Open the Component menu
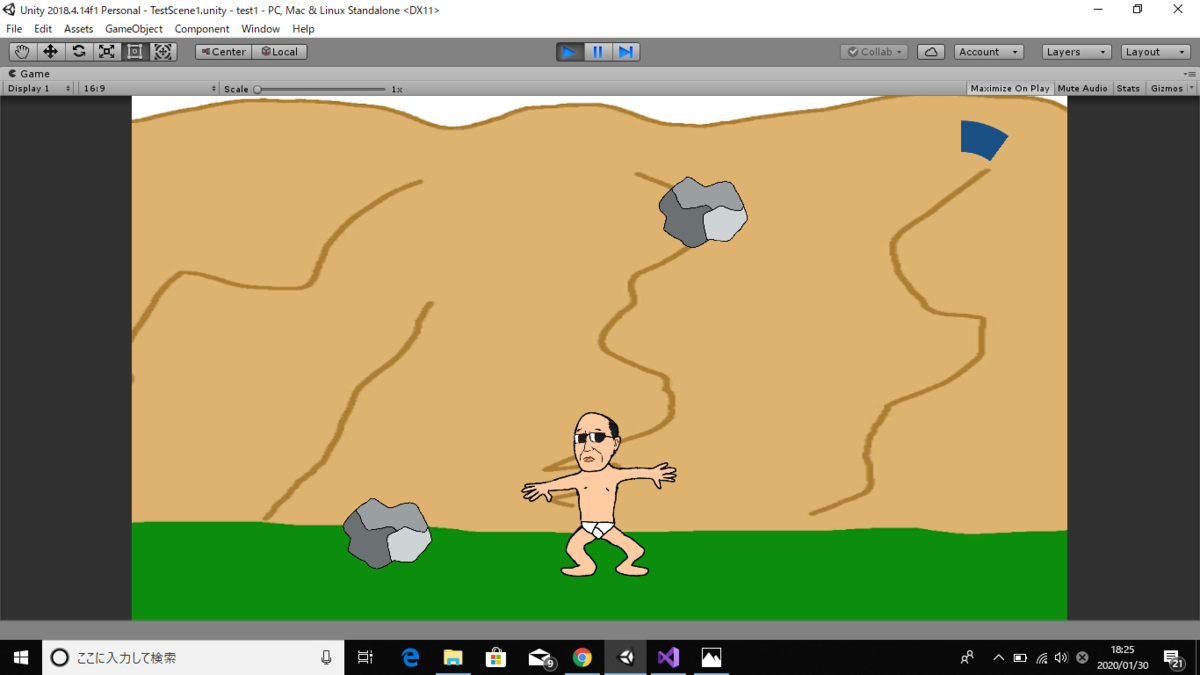The width and height of the screenshot is (1200, 675). 202,29
